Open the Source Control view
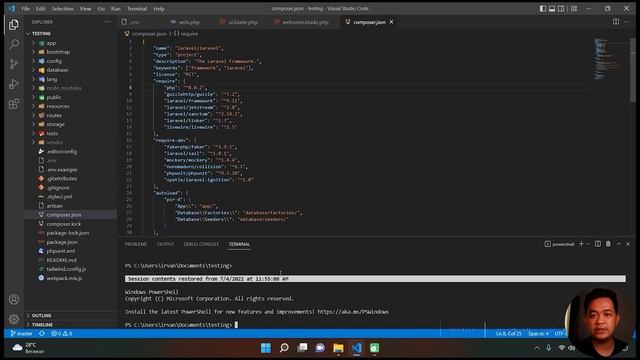The height and width of the screenshot is (360, 640). pos(13,64)
